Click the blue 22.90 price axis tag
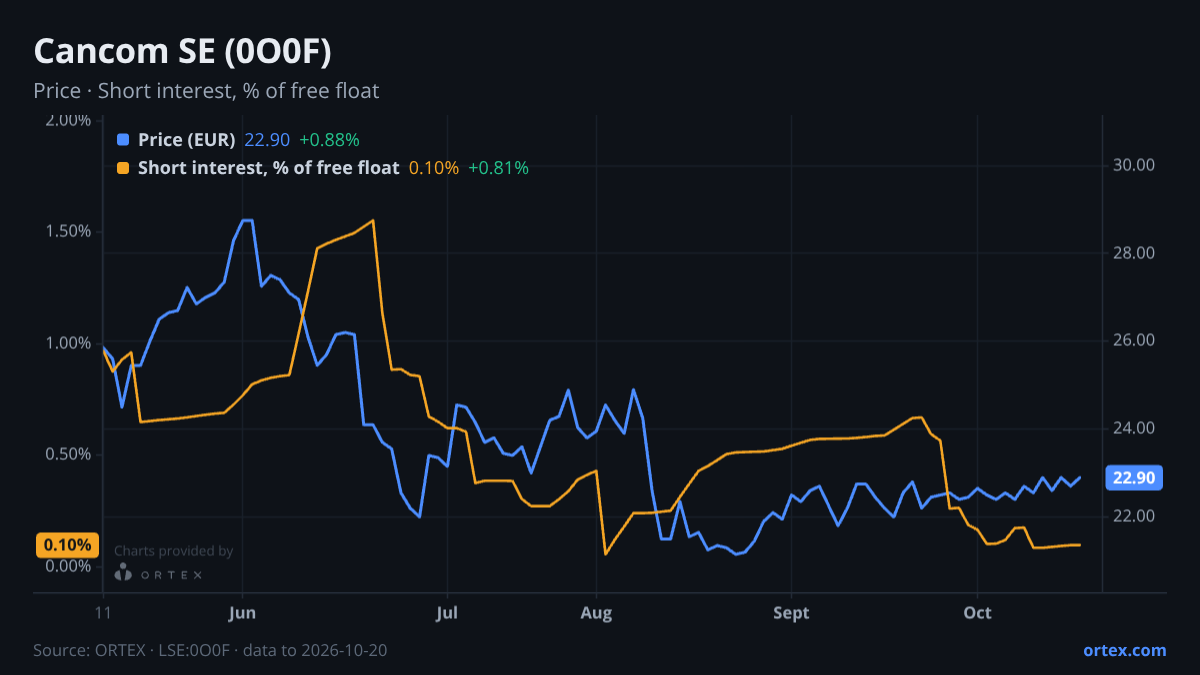Screen dimensions: 1200x675 [1134, 478]
